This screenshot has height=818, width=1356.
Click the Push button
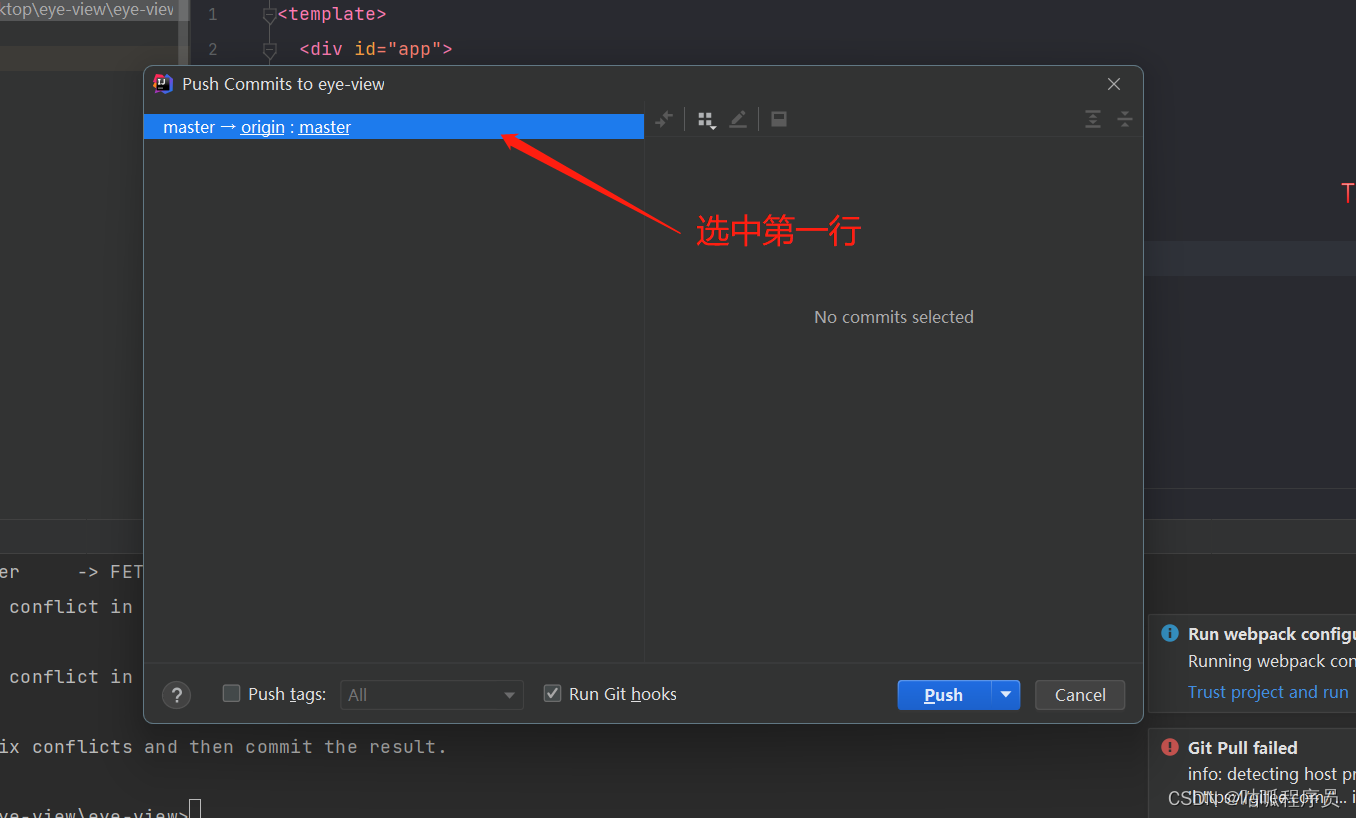(944, 695)
